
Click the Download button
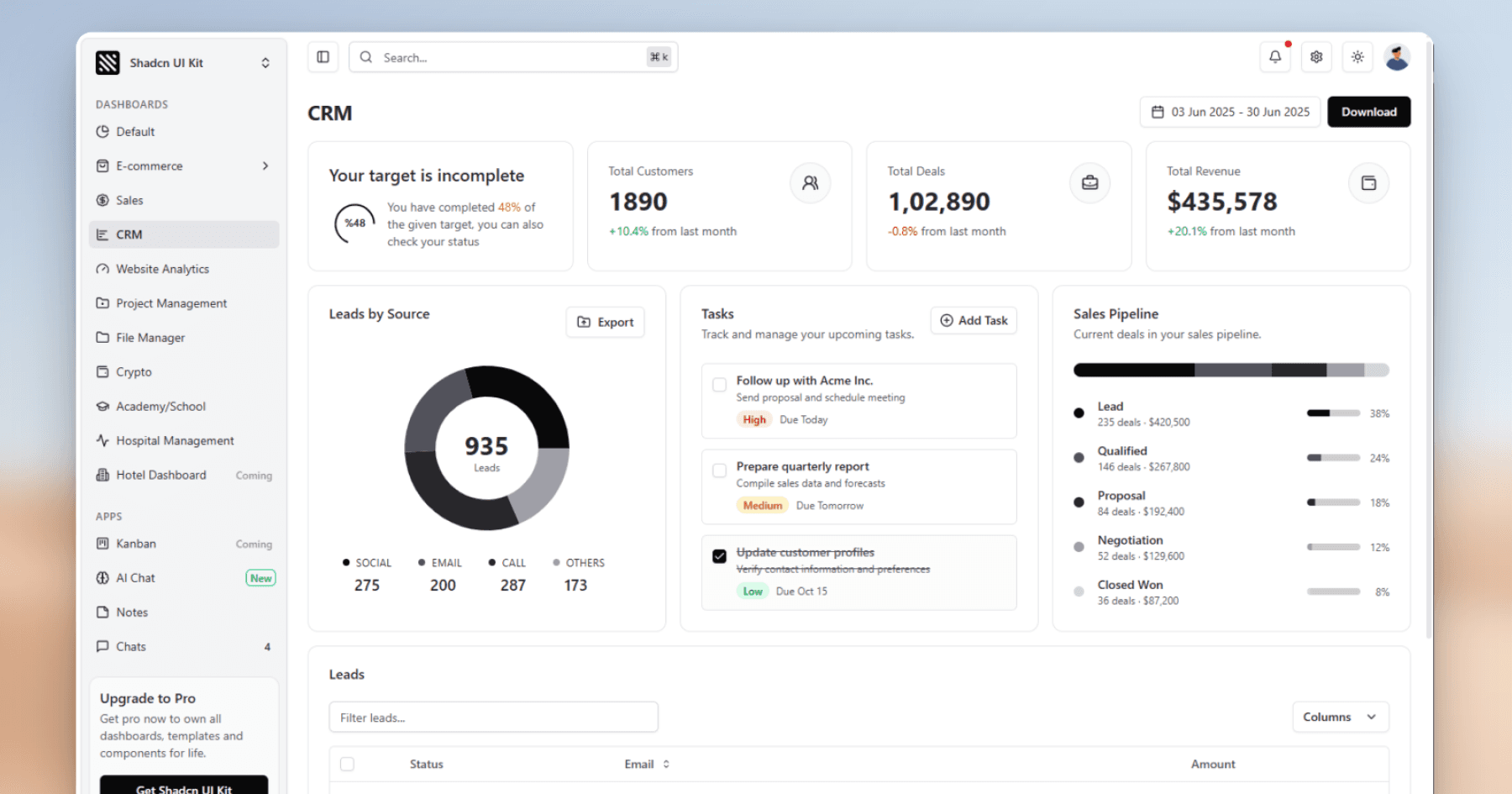pos(1368,112)
